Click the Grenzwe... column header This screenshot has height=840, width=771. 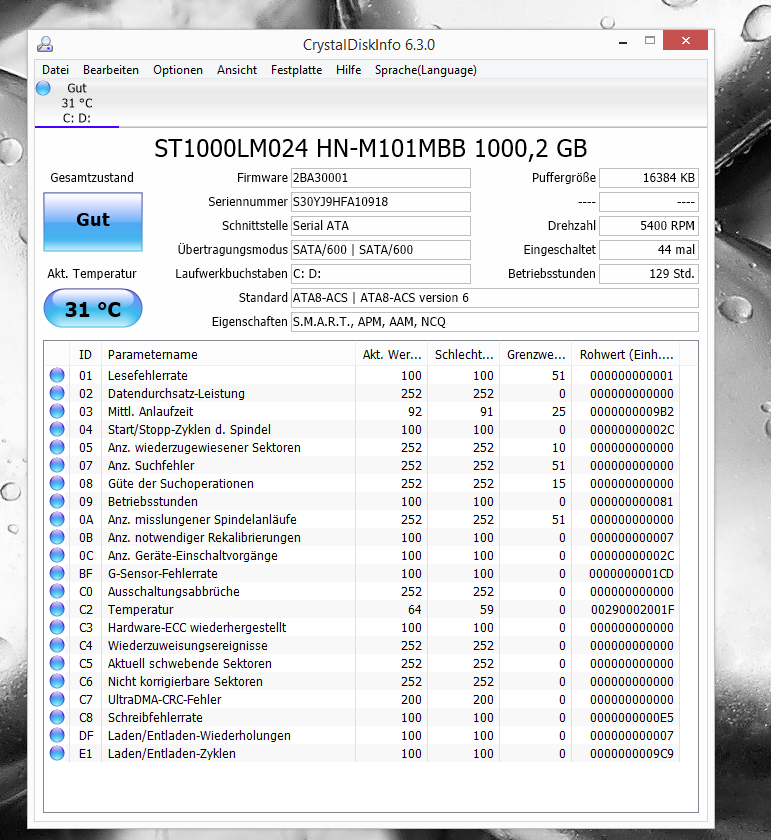(x=536, y=354)
